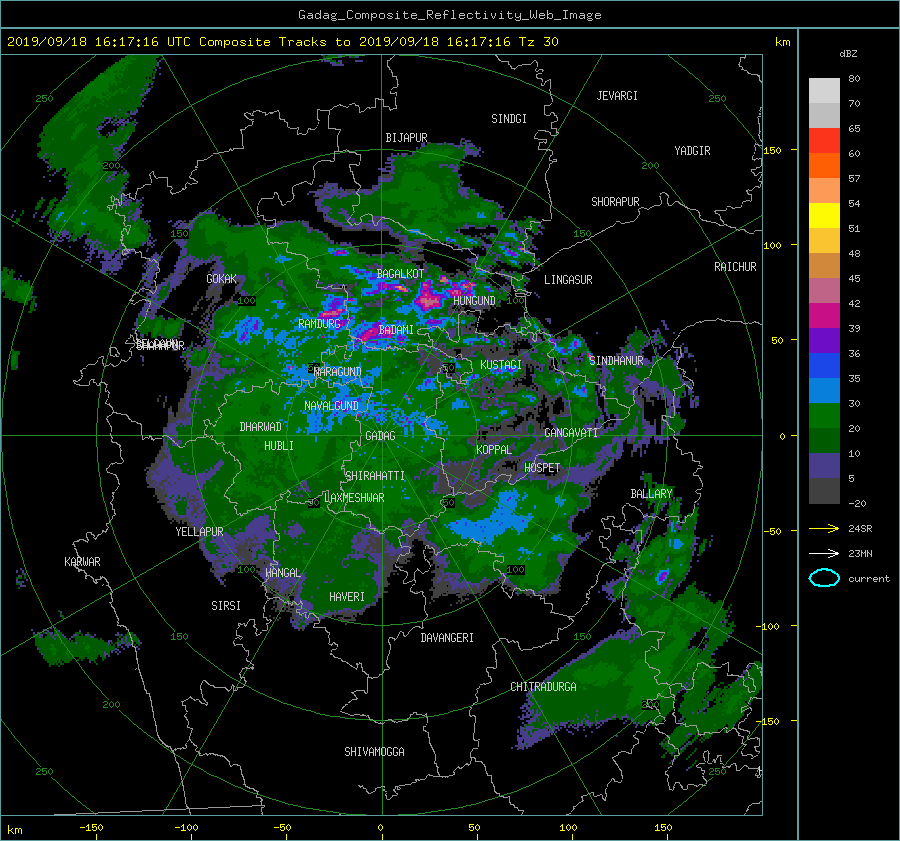This screenshot has height=841, width=900.
Task: Click the BALLARY label
Action: click(651, 494)
